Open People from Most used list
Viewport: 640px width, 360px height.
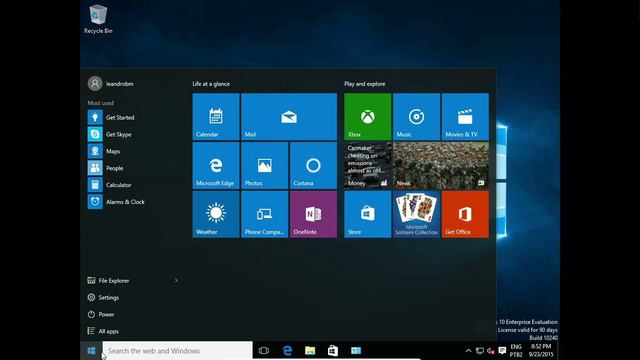[134, 168]
